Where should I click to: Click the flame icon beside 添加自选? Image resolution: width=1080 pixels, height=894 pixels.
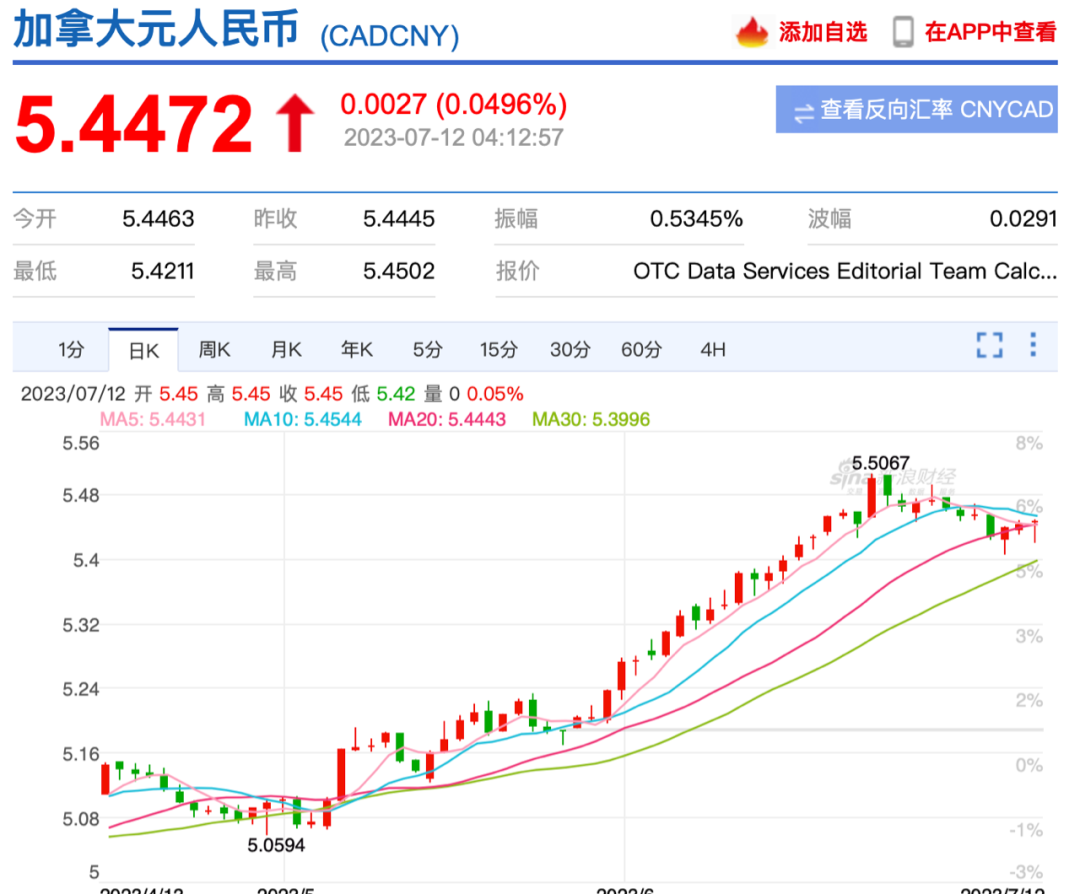[x=750, y=30]
